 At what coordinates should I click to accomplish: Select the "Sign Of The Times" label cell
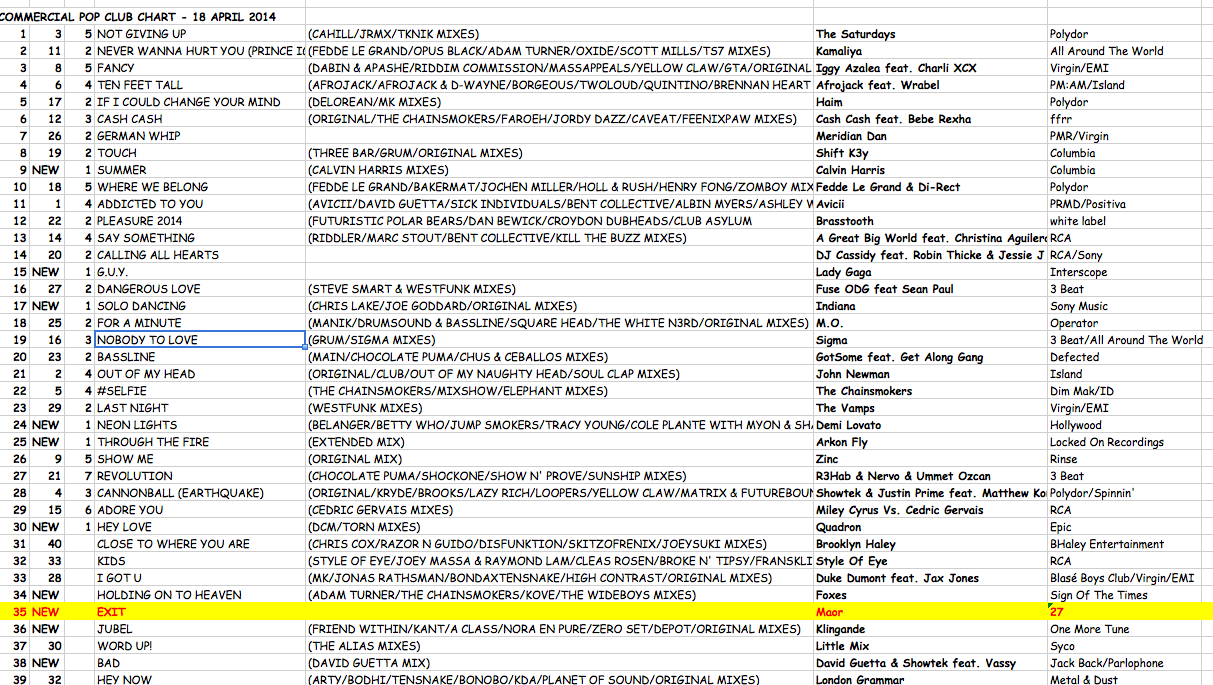pos(1099,595)
